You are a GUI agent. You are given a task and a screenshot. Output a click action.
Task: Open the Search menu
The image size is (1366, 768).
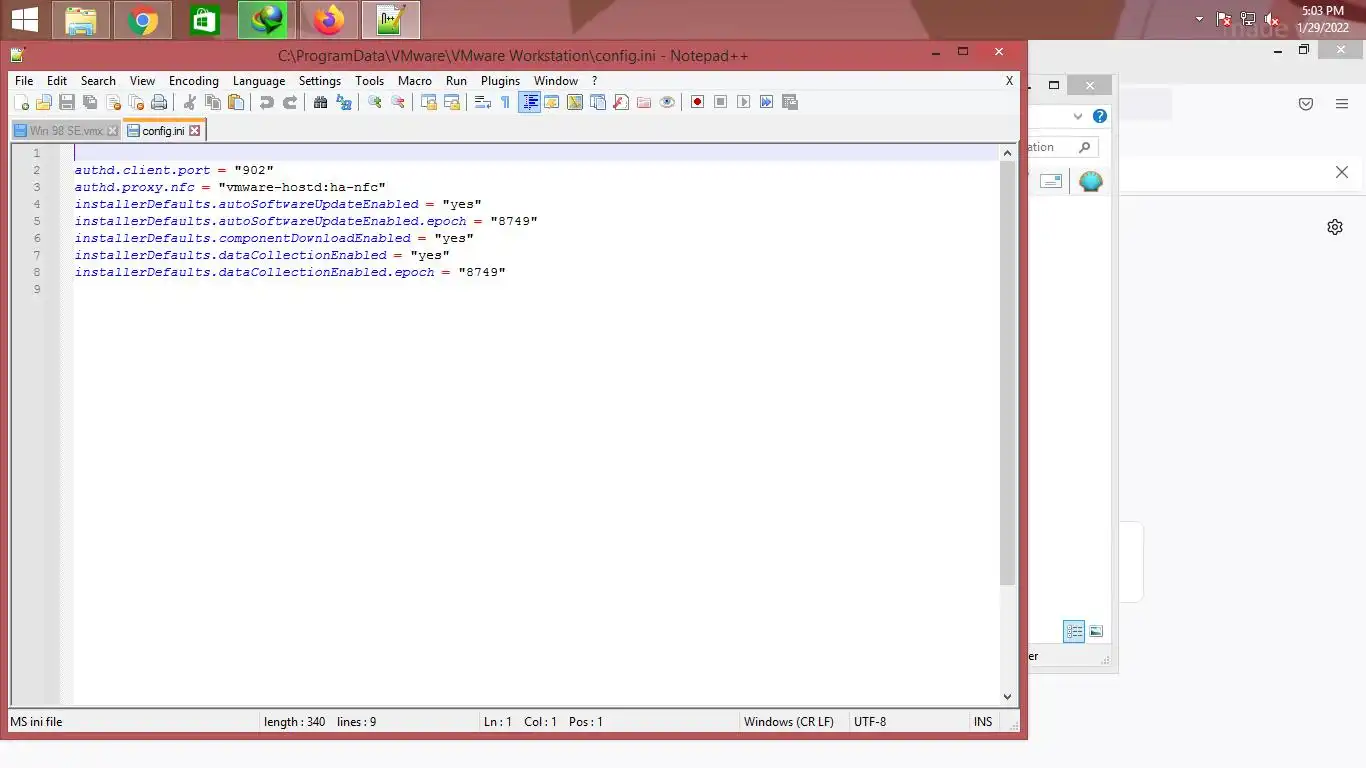98,81
